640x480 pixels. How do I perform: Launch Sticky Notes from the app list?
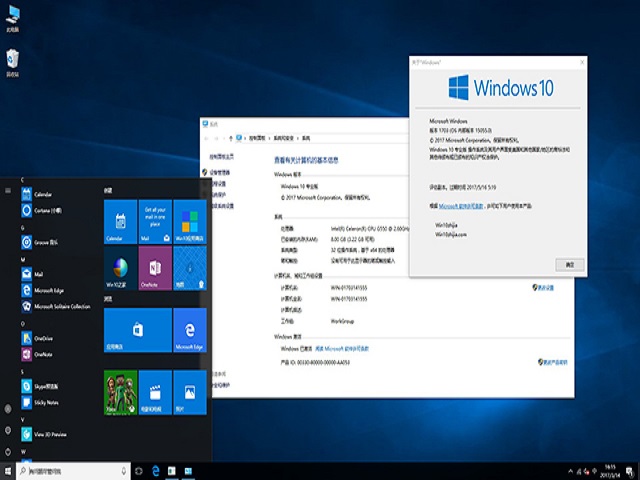(x=47, y=401)
